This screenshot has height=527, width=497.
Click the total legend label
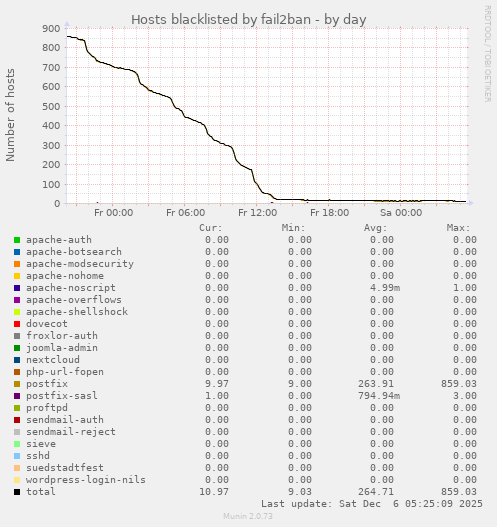coord(41,492)
